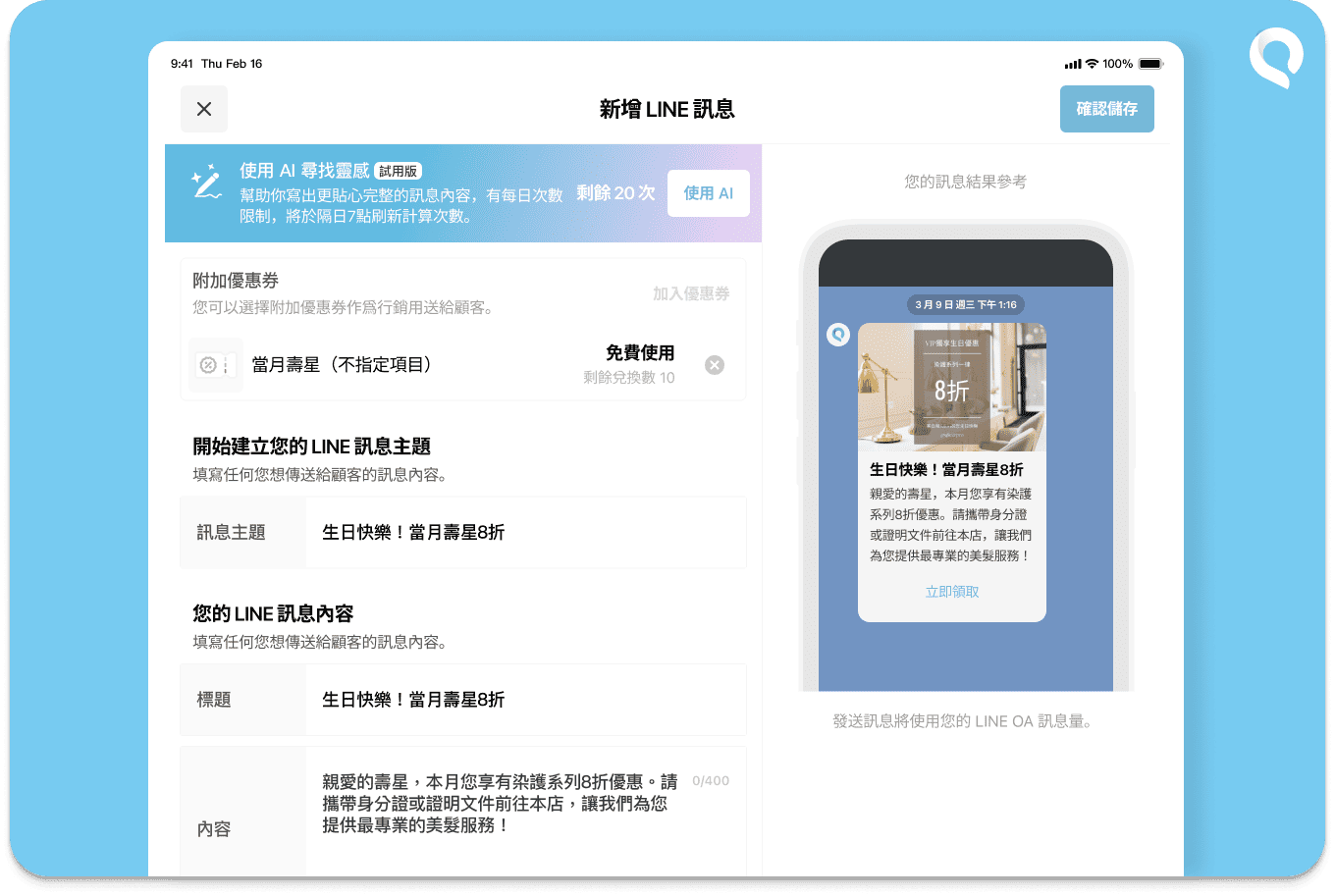Click the 開始建立您的 LINE 訊息主題 heading
This screenshot has width=1335, height=896.
(x=312, y=447)
